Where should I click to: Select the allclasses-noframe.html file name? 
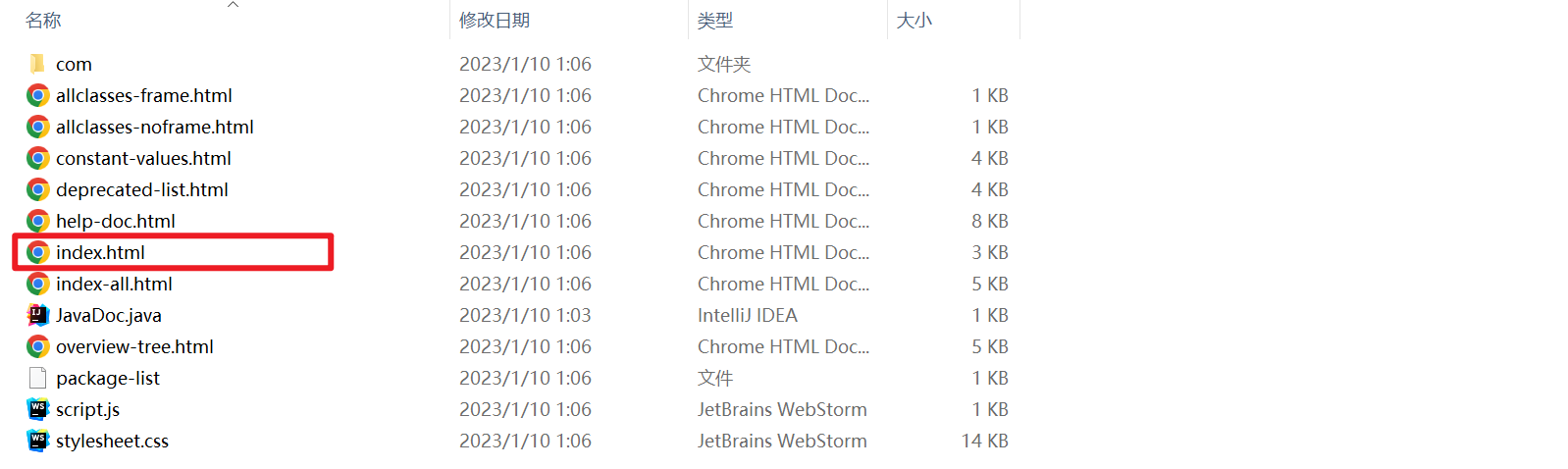point(154,127)
